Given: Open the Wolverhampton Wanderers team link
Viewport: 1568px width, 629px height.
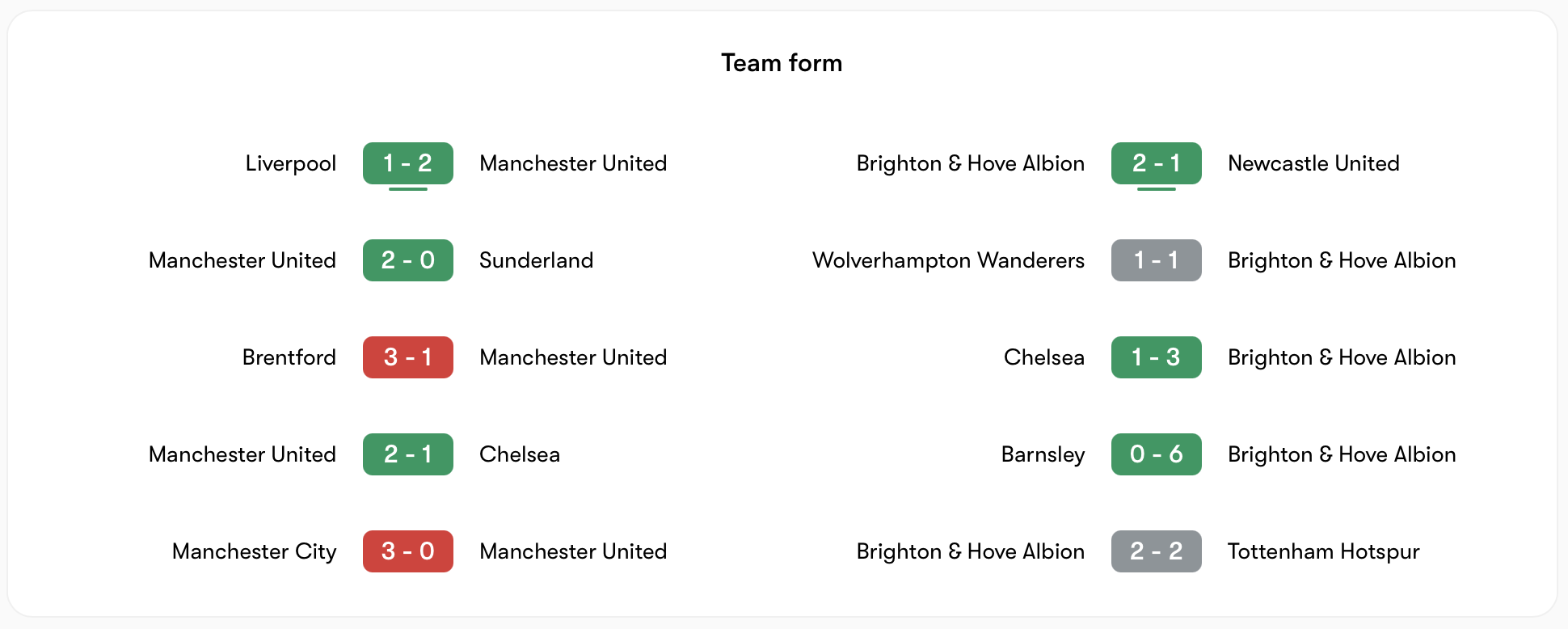Looking at the screenshot, I should 948,260.
